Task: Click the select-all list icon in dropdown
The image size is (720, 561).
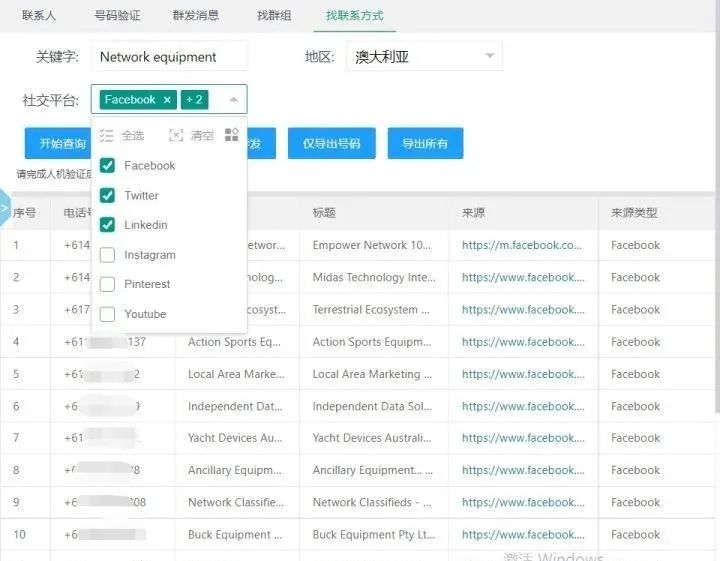Action: click(x=106, y=135)
